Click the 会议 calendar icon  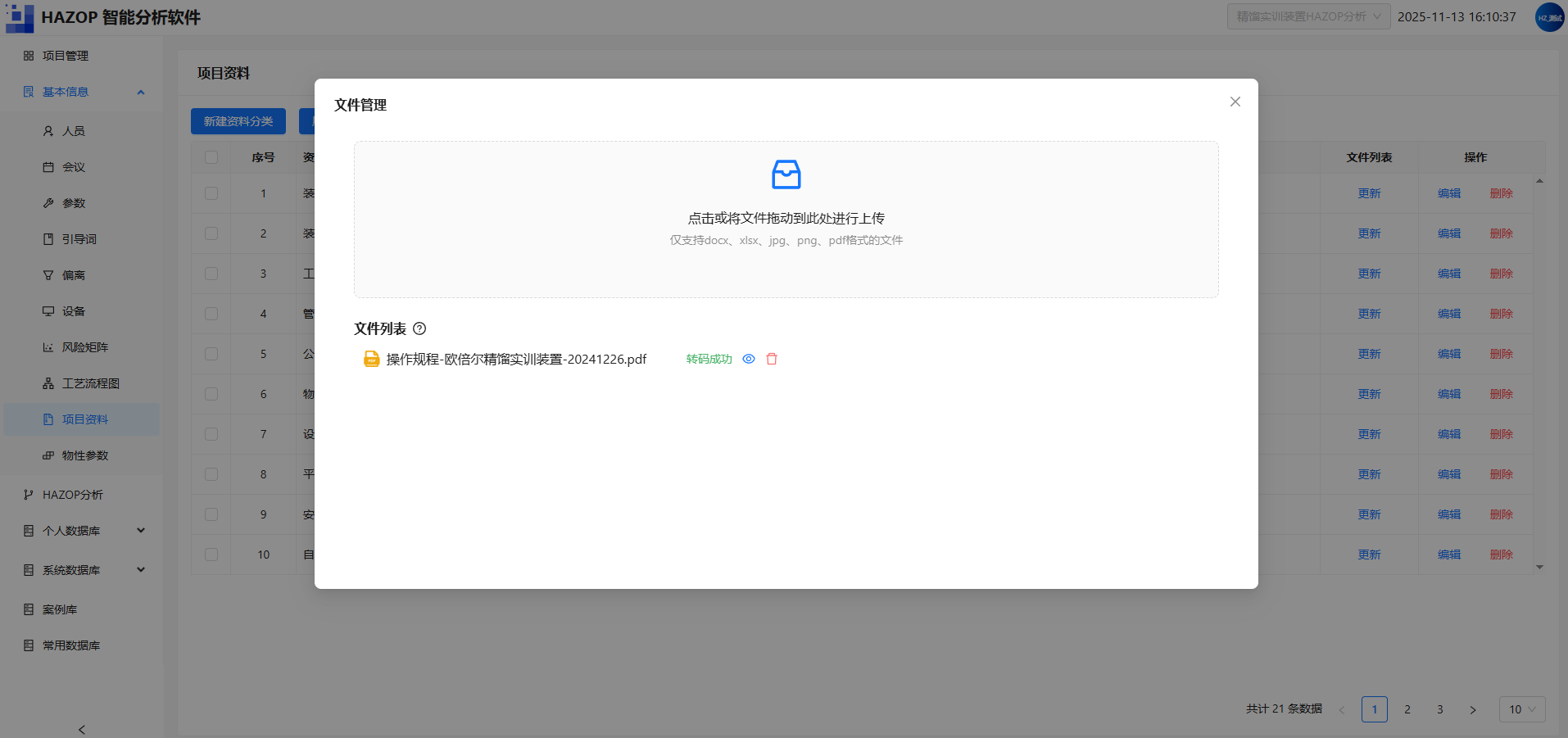coord(48,167)
